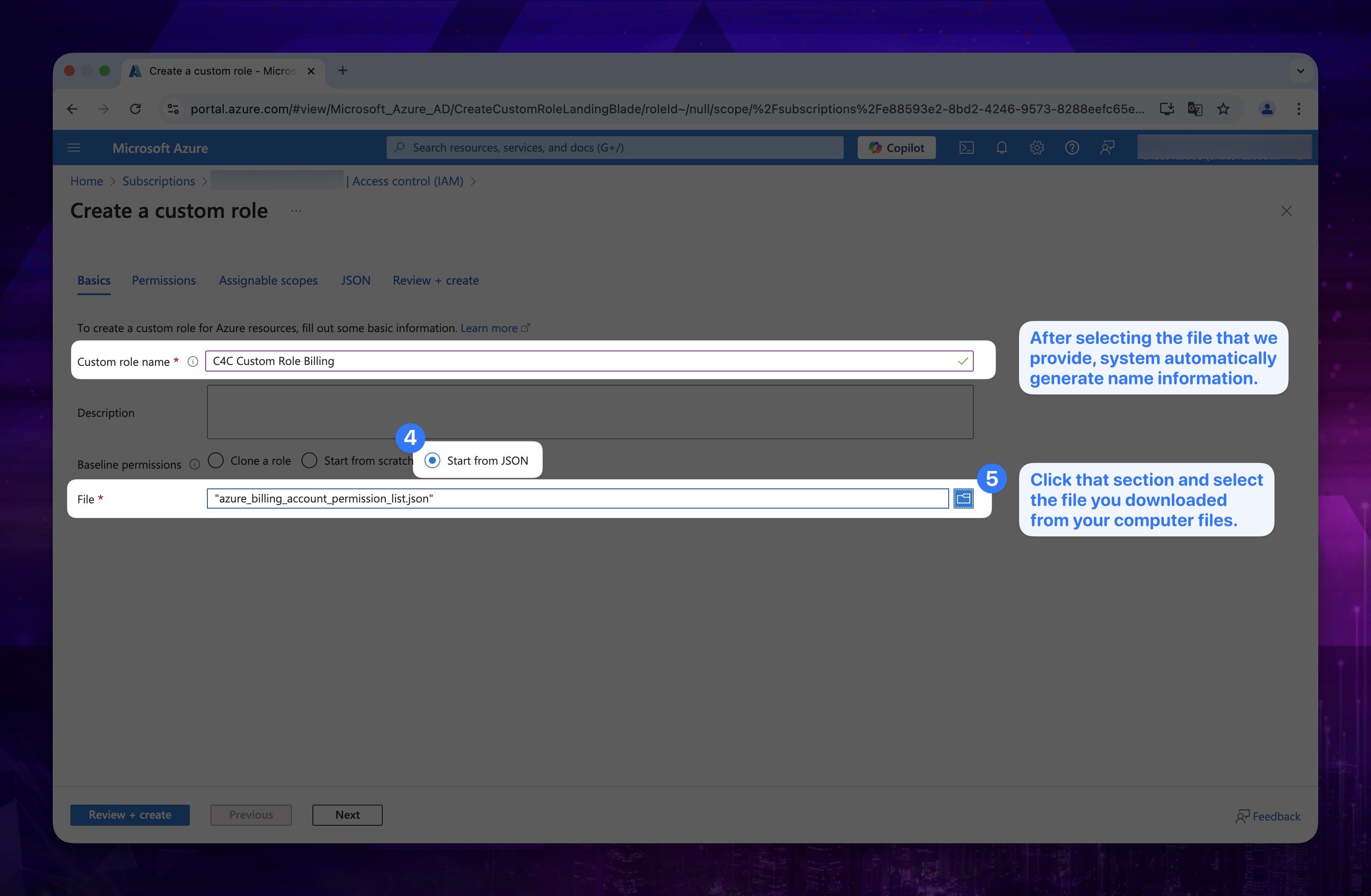
Task: Click the Home breadcrumb
Action: (x=87, y=181)
